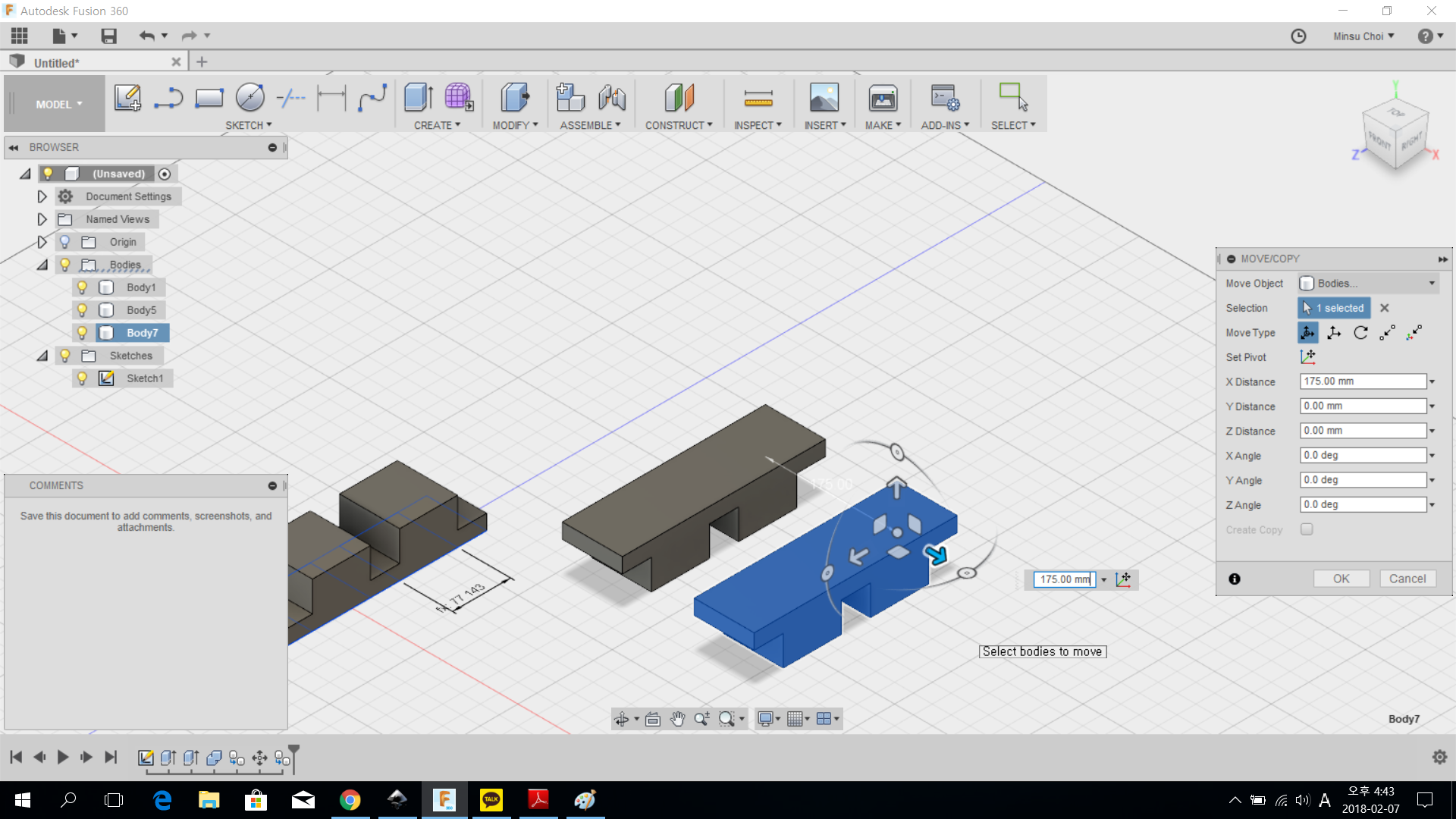
Task: Open the Minsu Choi account dropdown
Action: click(x=1363, y=36)
